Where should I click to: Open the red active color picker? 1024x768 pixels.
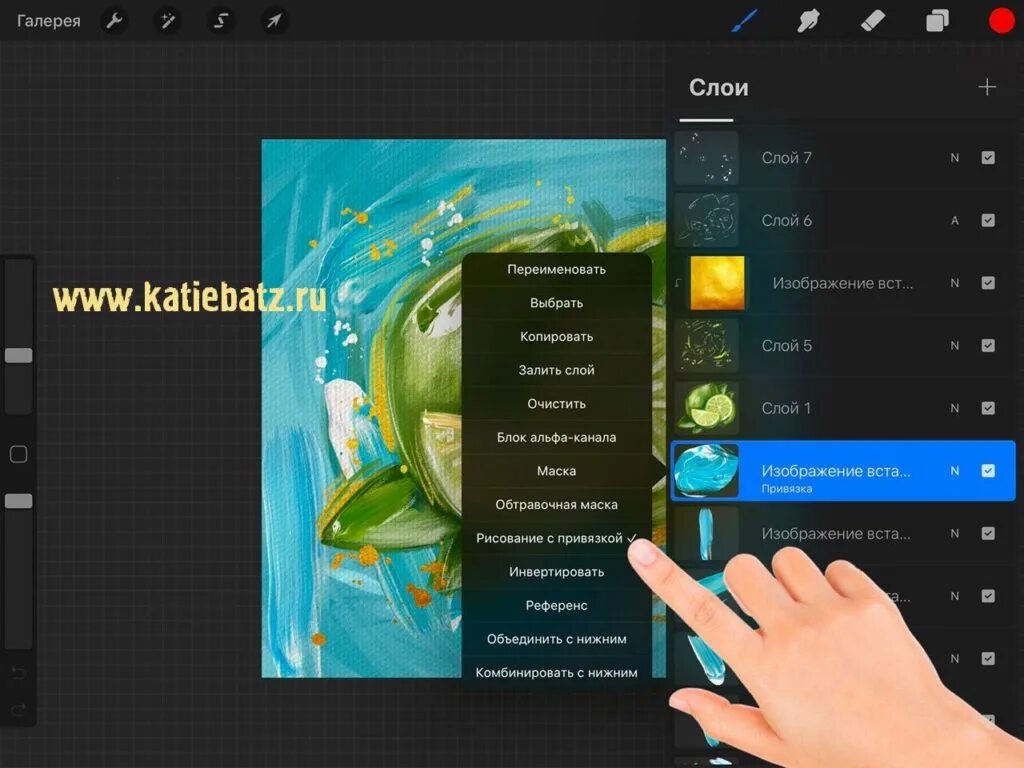[x=1001, y=21]
